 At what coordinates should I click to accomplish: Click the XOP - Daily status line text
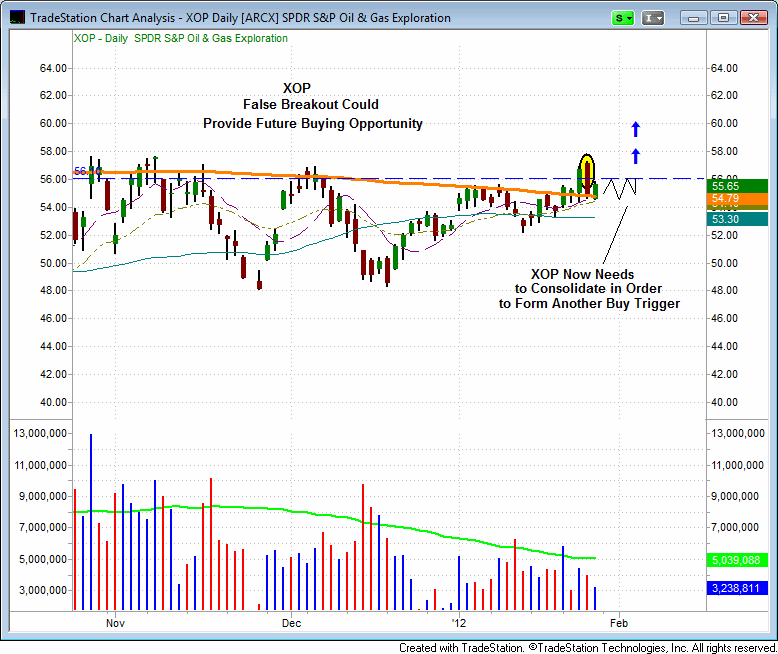pyautogui.click(x=181, y=38)
